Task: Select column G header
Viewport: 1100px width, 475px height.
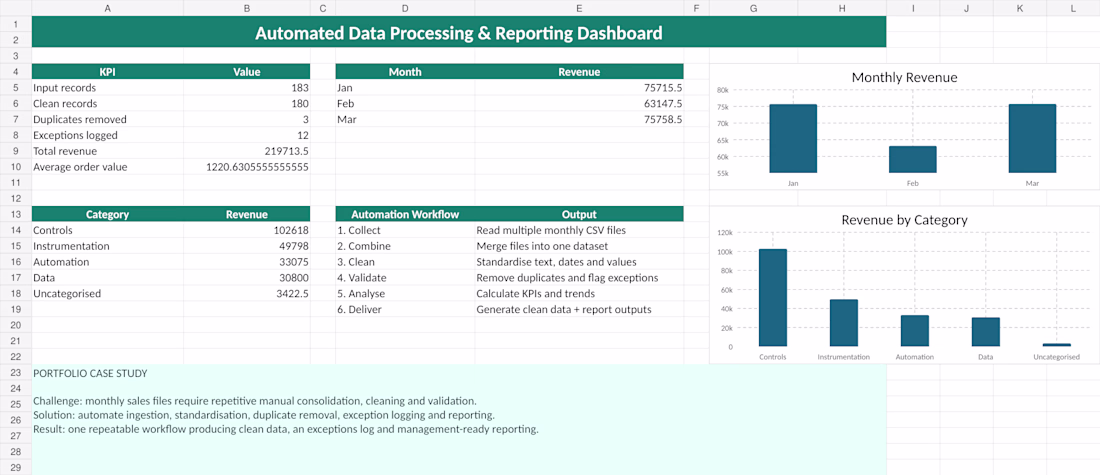Action: (753, 8)
